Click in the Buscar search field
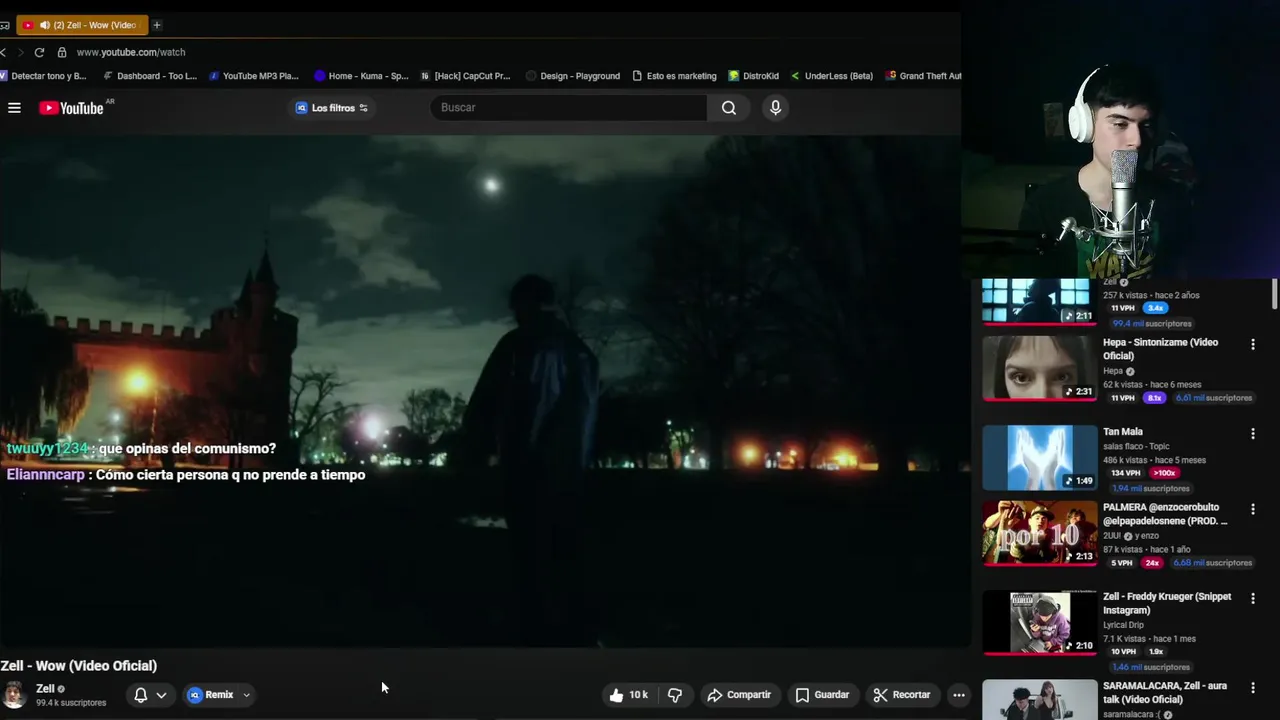Viewport: 1280px width, 720px height. pos(569,108)
